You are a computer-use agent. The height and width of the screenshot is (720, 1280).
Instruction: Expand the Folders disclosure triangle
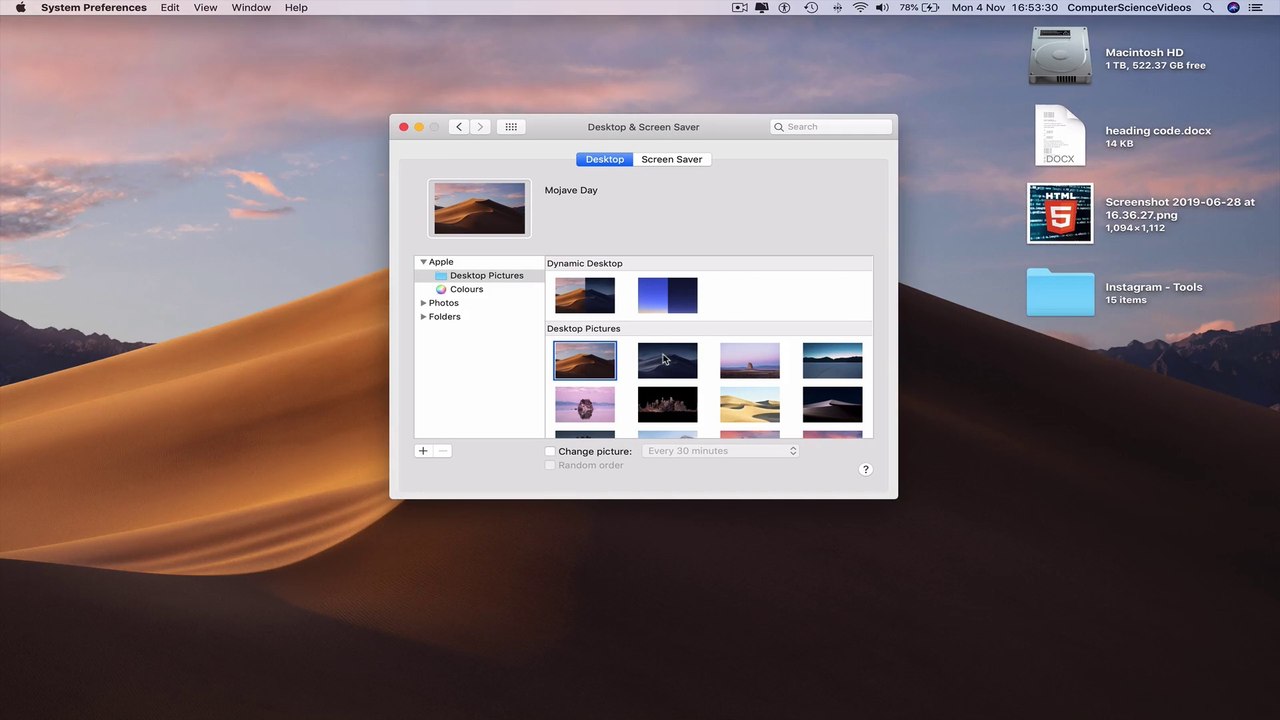(423, 317)
